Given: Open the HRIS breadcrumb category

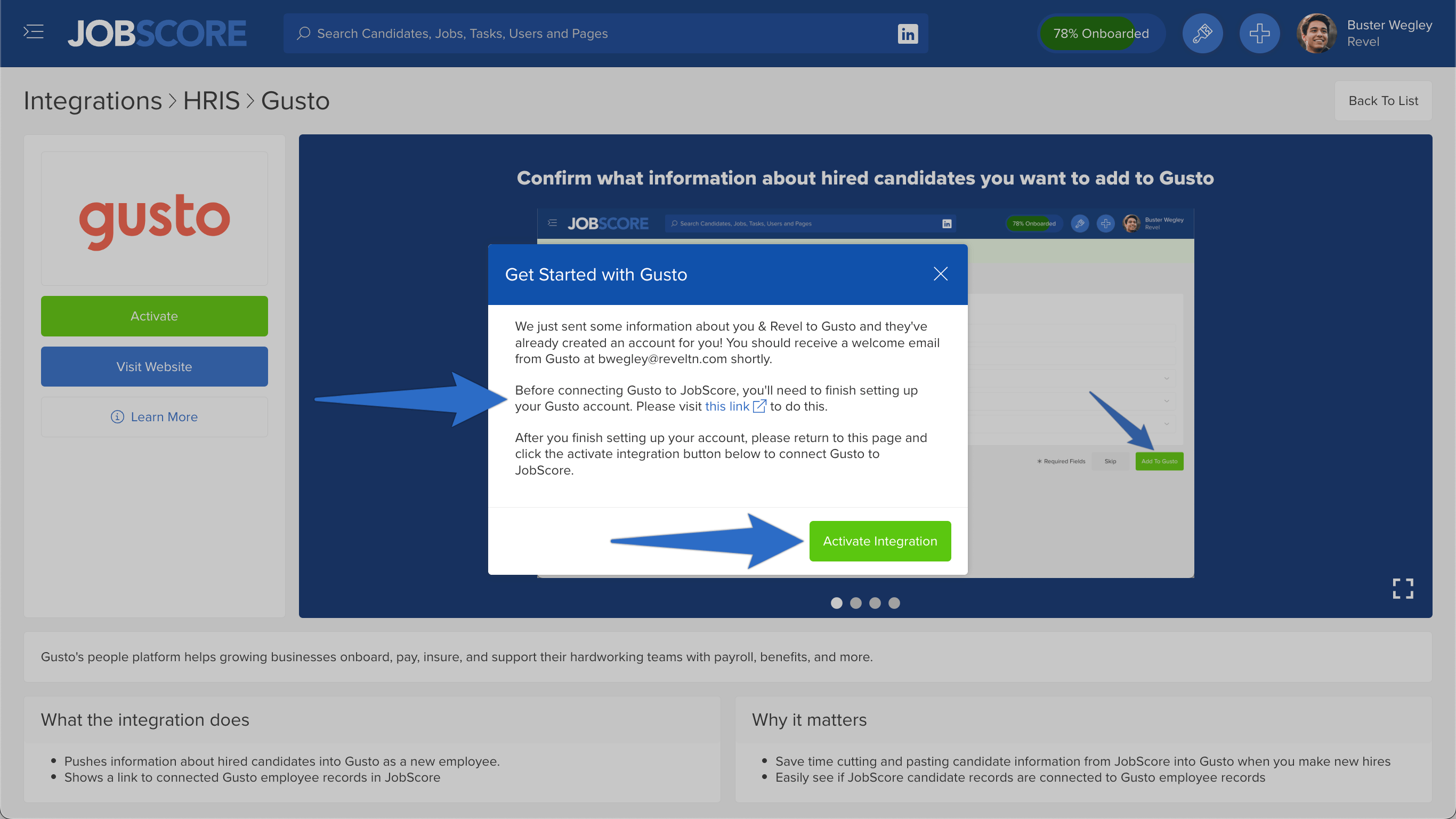Looking at the screenshot, I should pyautogui.click(x=212, y=101).
